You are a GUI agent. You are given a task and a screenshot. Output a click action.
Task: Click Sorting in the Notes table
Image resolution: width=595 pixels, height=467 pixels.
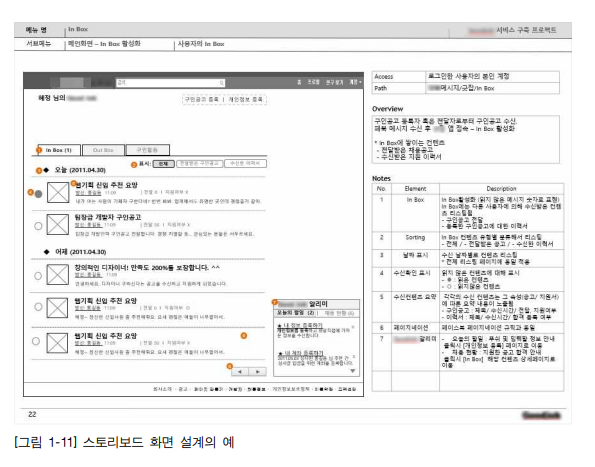click(415, 237)
